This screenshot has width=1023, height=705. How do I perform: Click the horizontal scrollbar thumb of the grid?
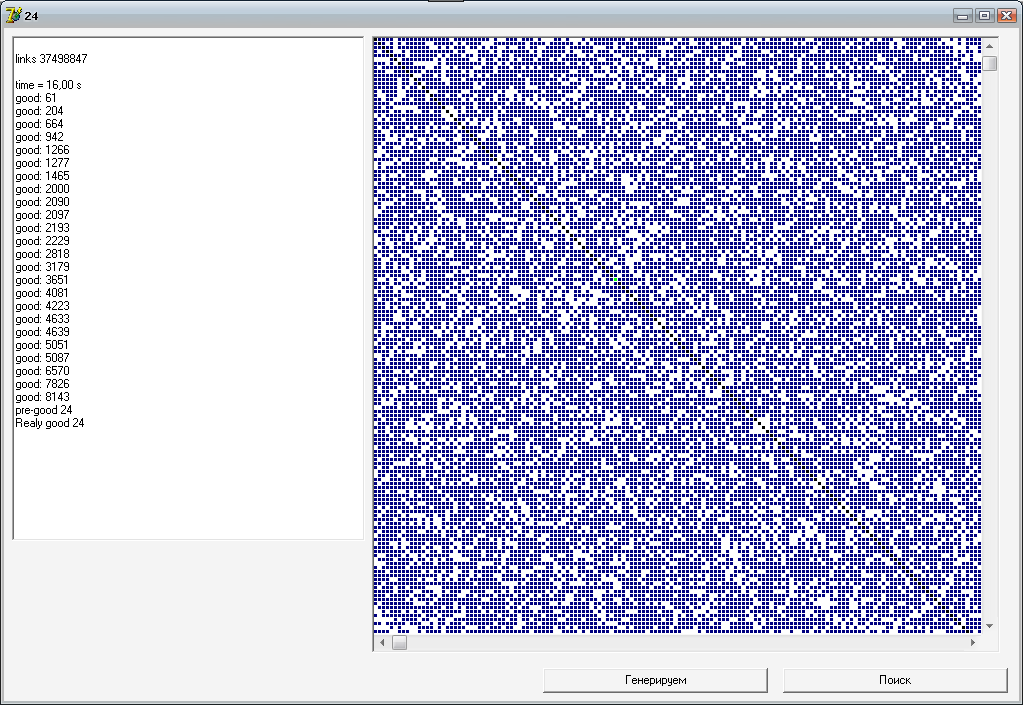[x=399, y=643]
